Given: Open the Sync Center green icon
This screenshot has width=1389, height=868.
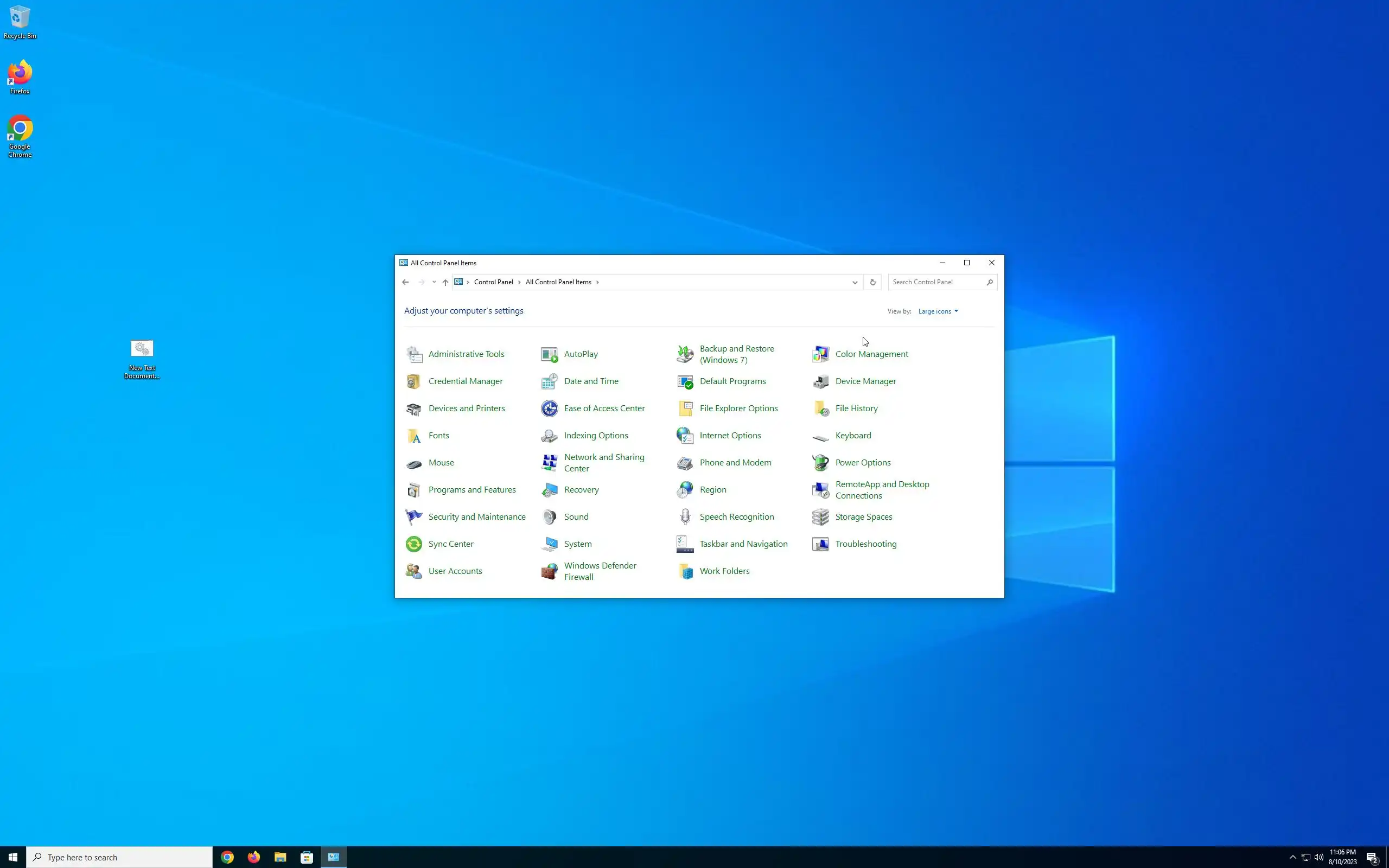Looking at the screenshot, I should pos(413,544).
